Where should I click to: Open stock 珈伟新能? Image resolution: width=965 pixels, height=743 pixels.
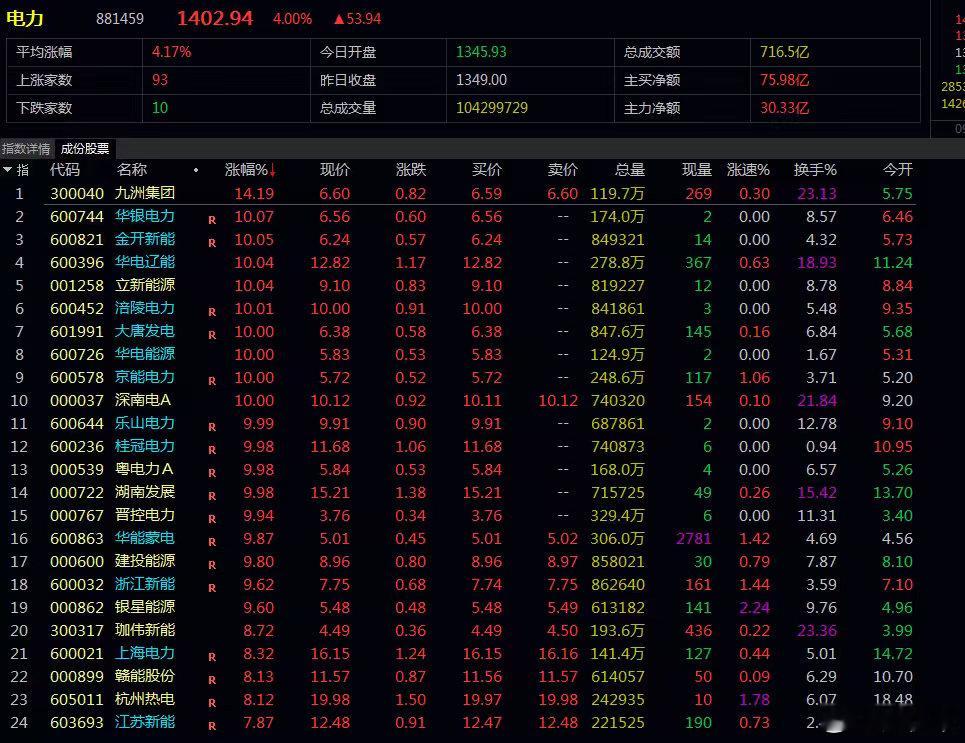(145, 630)
